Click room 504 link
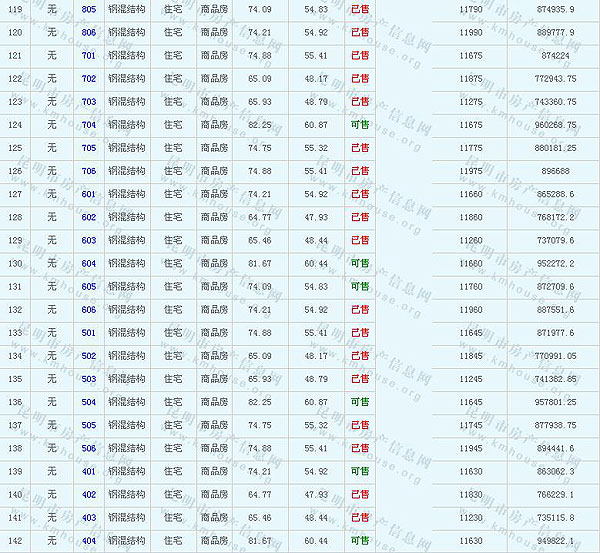The height and width of the screenshot is (553, 600). (x=89, y=402)
